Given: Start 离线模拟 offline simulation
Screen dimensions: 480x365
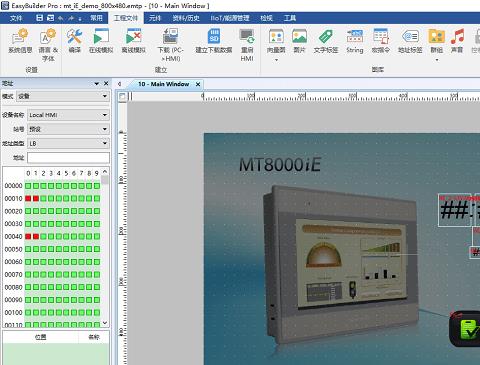Looking at the screenshot, I should [133, 37].
